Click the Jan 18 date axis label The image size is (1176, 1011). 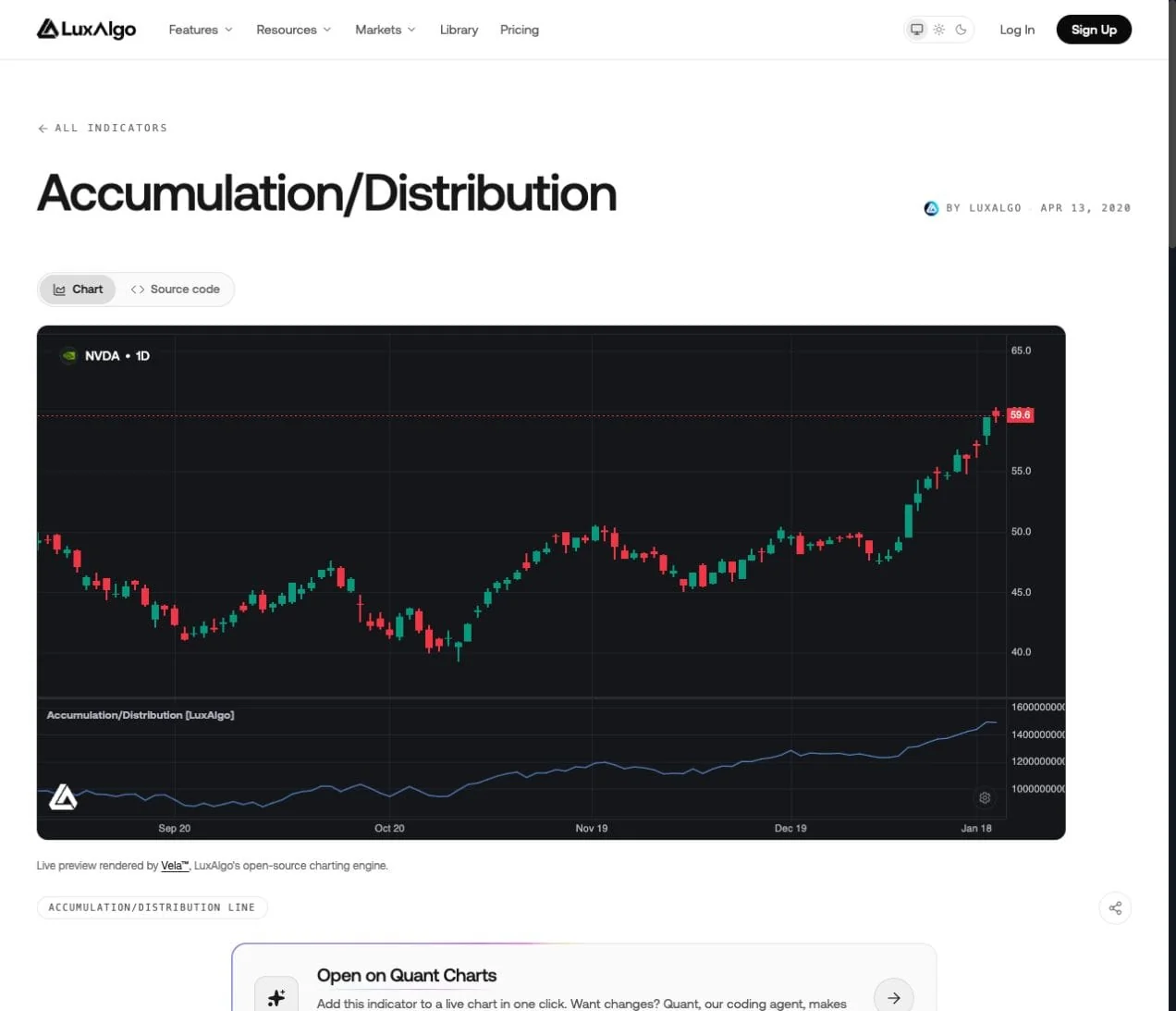click(x=976, y=828)
